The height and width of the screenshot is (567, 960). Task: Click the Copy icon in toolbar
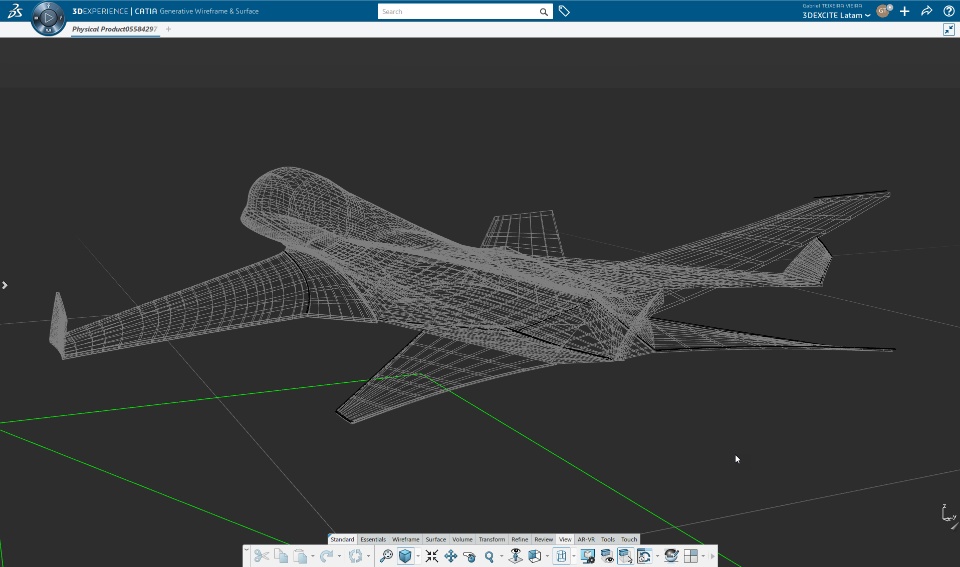pyautogui.click(x=281, y=556)
